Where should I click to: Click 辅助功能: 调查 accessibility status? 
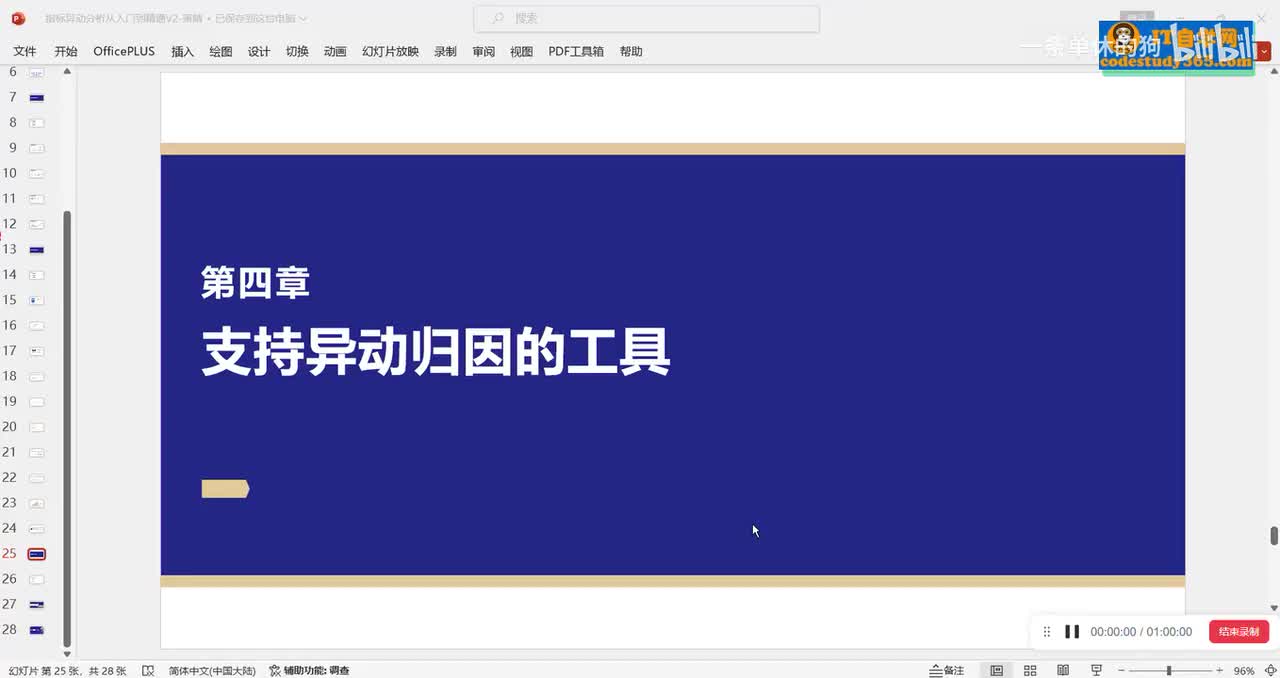309,670
